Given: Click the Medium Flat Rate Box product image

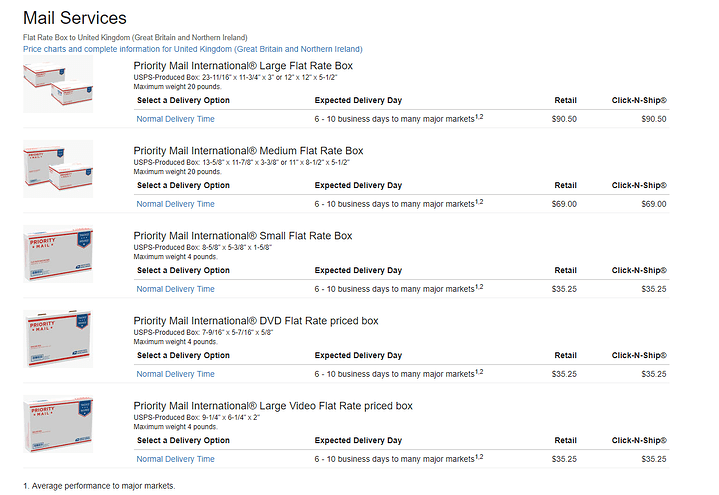Looking at the screenshot, I should coord(58,169).
